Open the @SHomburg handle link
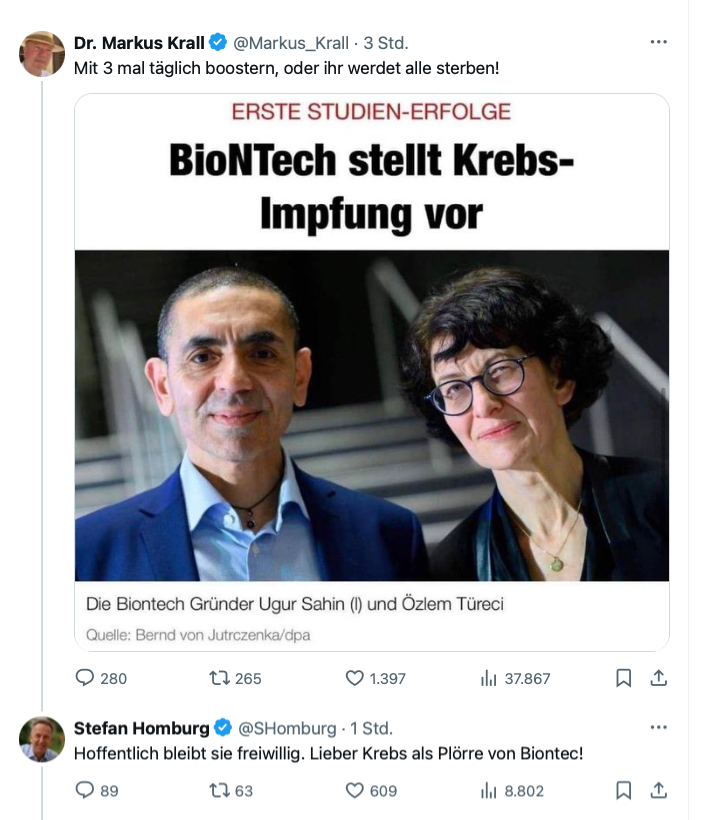The image size is (703, 820). point(288,727)
